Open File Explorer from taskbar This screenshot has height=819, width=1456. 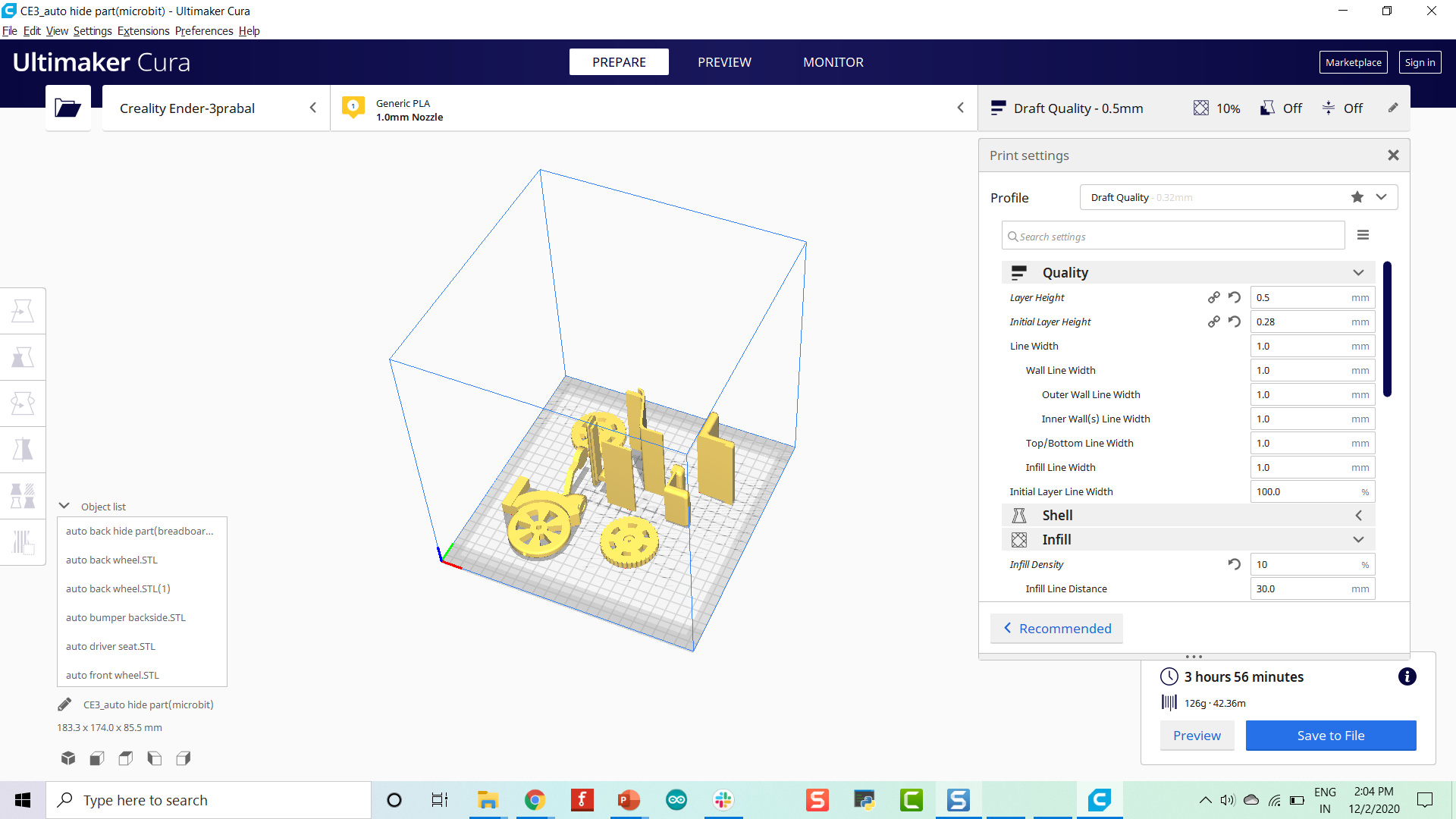click(488, 799)
